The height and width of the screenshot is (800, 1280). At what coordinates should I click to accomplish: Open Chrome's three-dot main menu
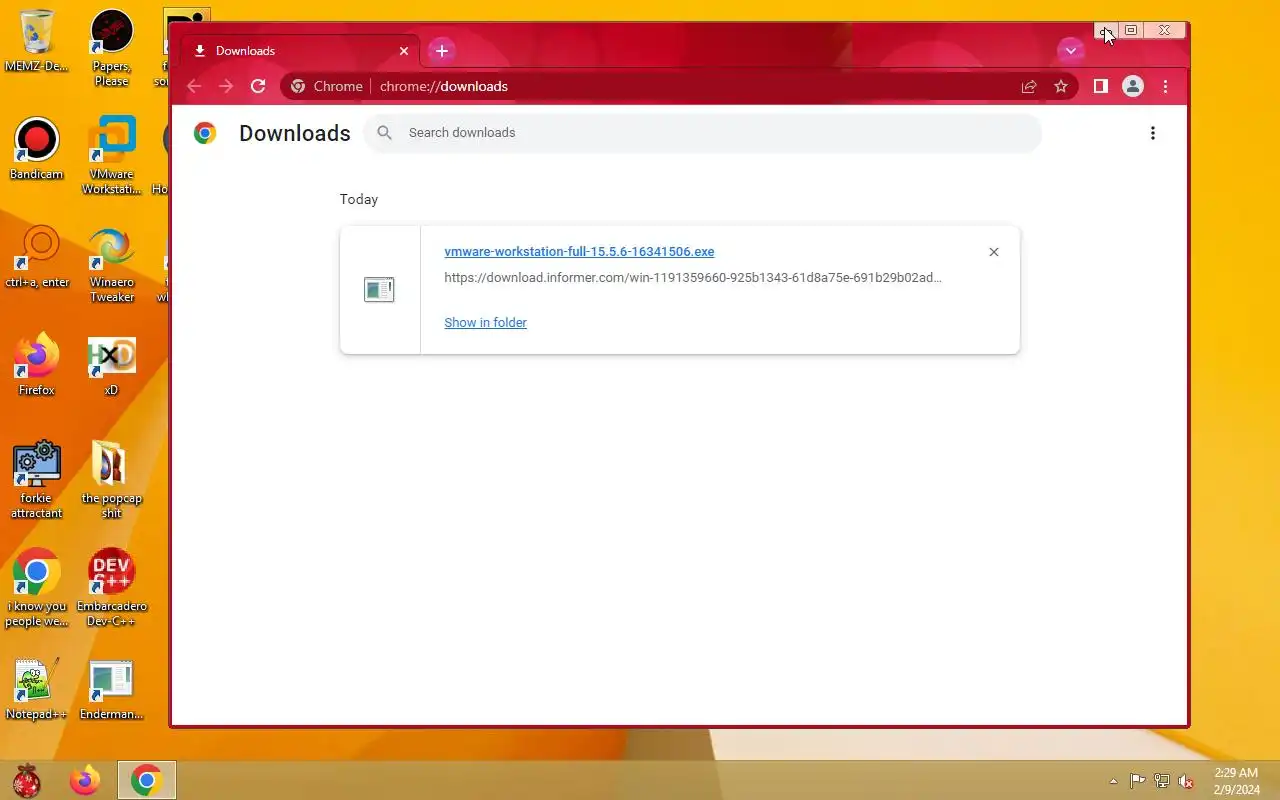[x=1165, y=86]
